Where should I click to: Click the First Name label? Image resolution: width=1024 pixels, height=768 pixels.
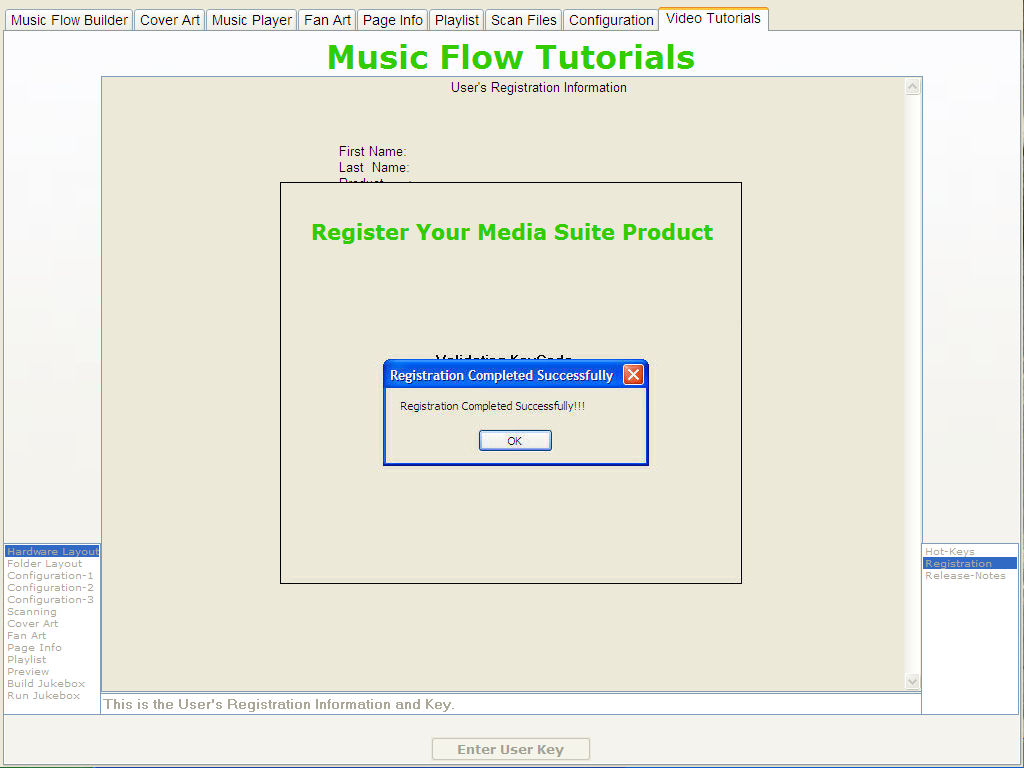pyautogui.click(x=372, y=152)
